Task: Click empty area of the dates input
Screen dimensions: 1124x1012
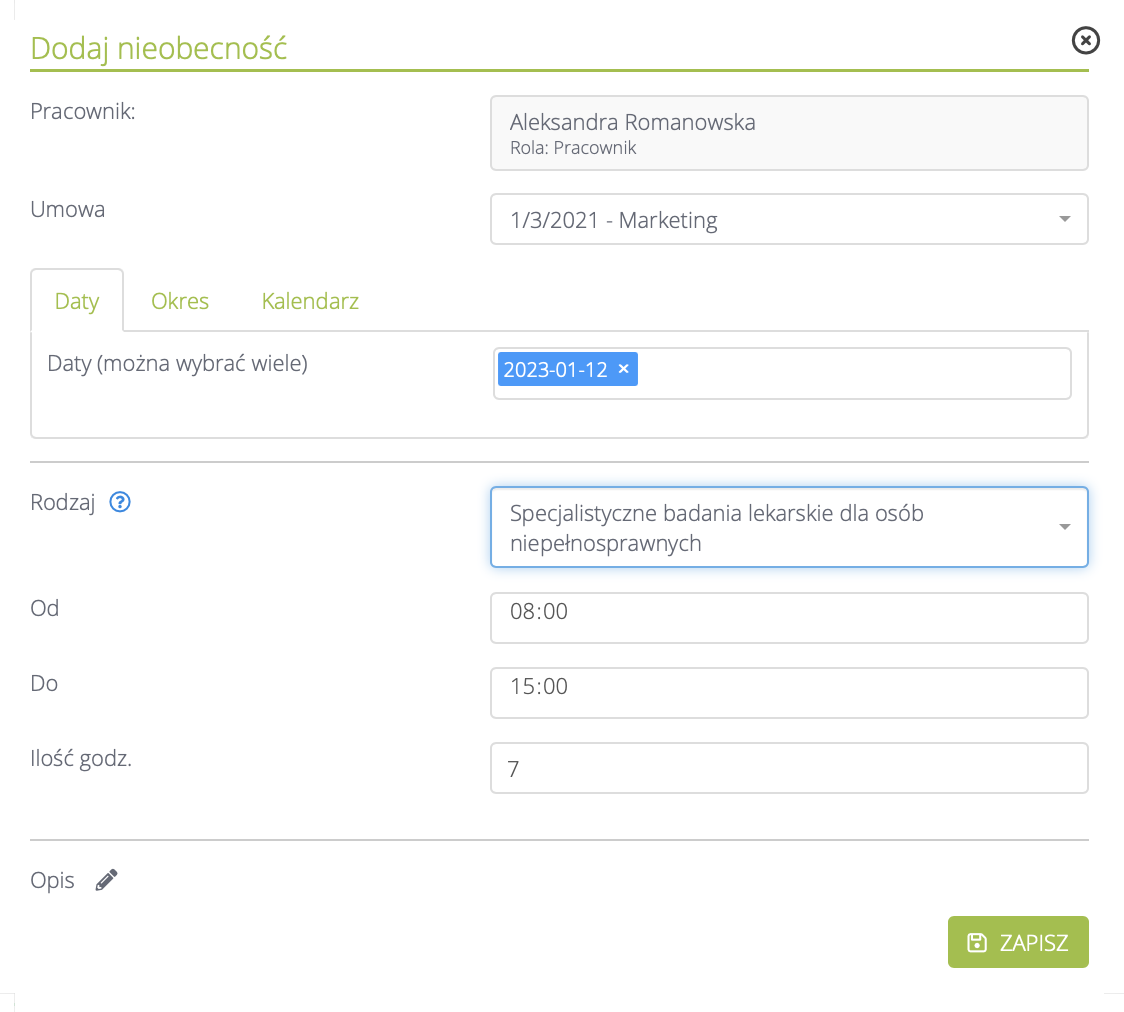Action: pyautogui.click(x=850, y=374)
